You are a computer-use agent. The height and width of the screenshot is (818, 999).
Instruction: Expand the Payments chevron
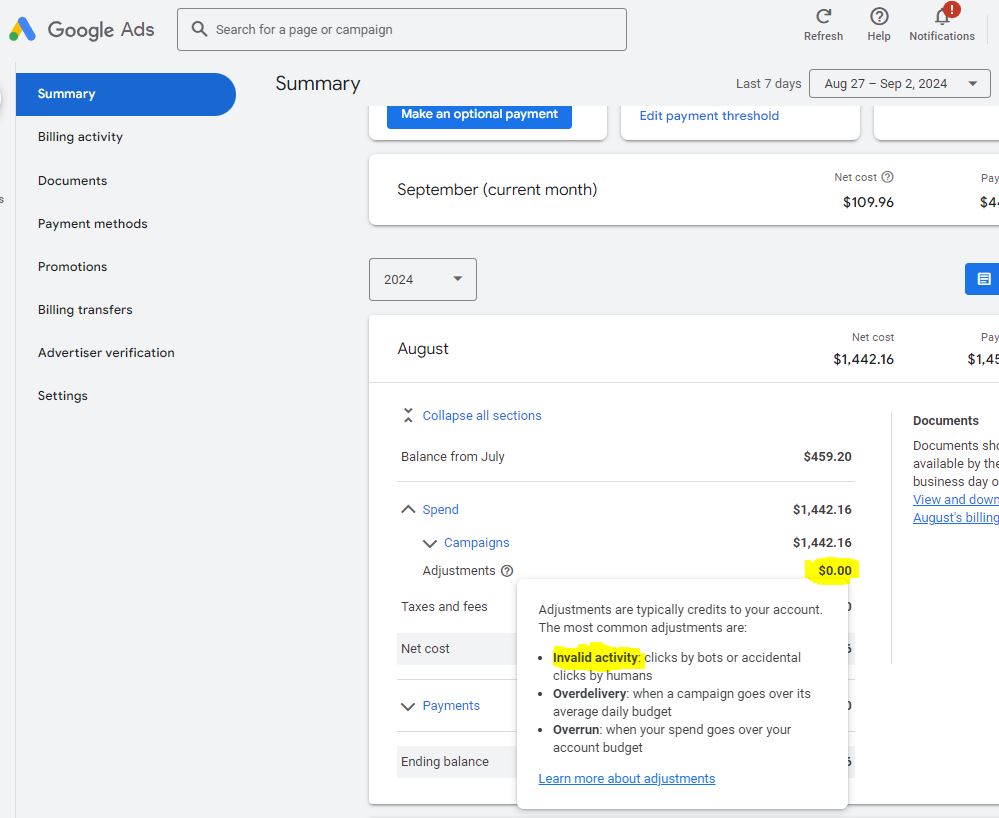[408, 707]
